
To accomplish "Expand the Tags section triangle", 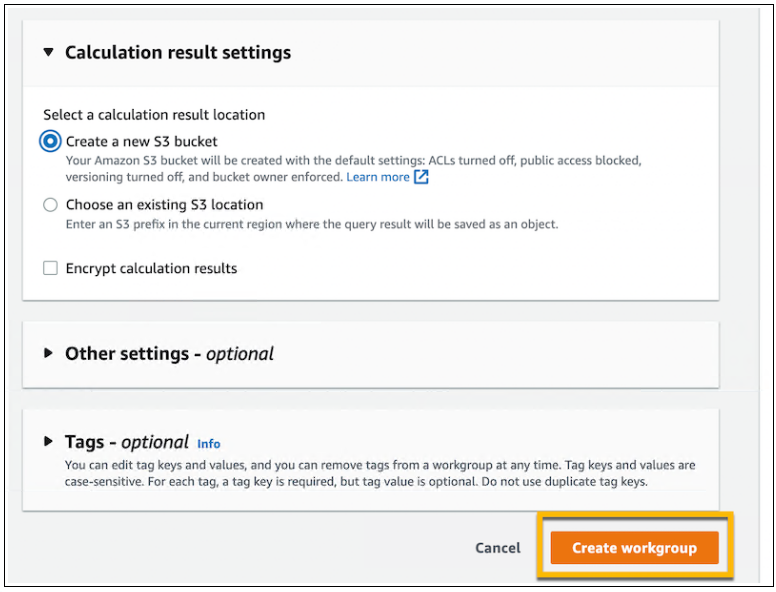I will [48, 441].
